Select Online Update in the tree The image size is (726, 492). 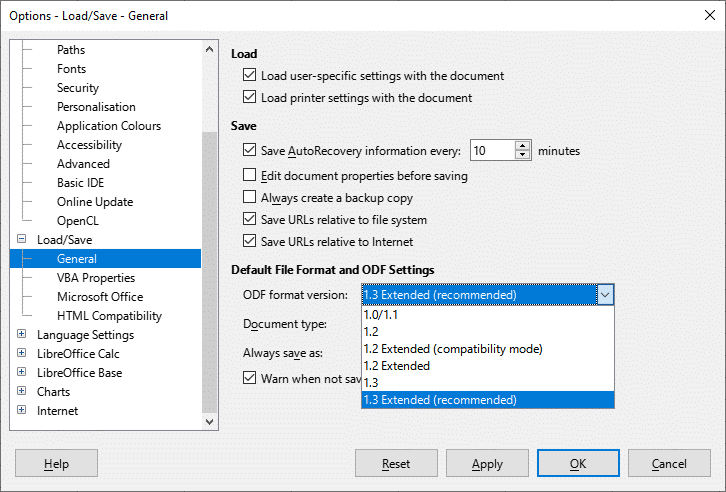[95, 201]
